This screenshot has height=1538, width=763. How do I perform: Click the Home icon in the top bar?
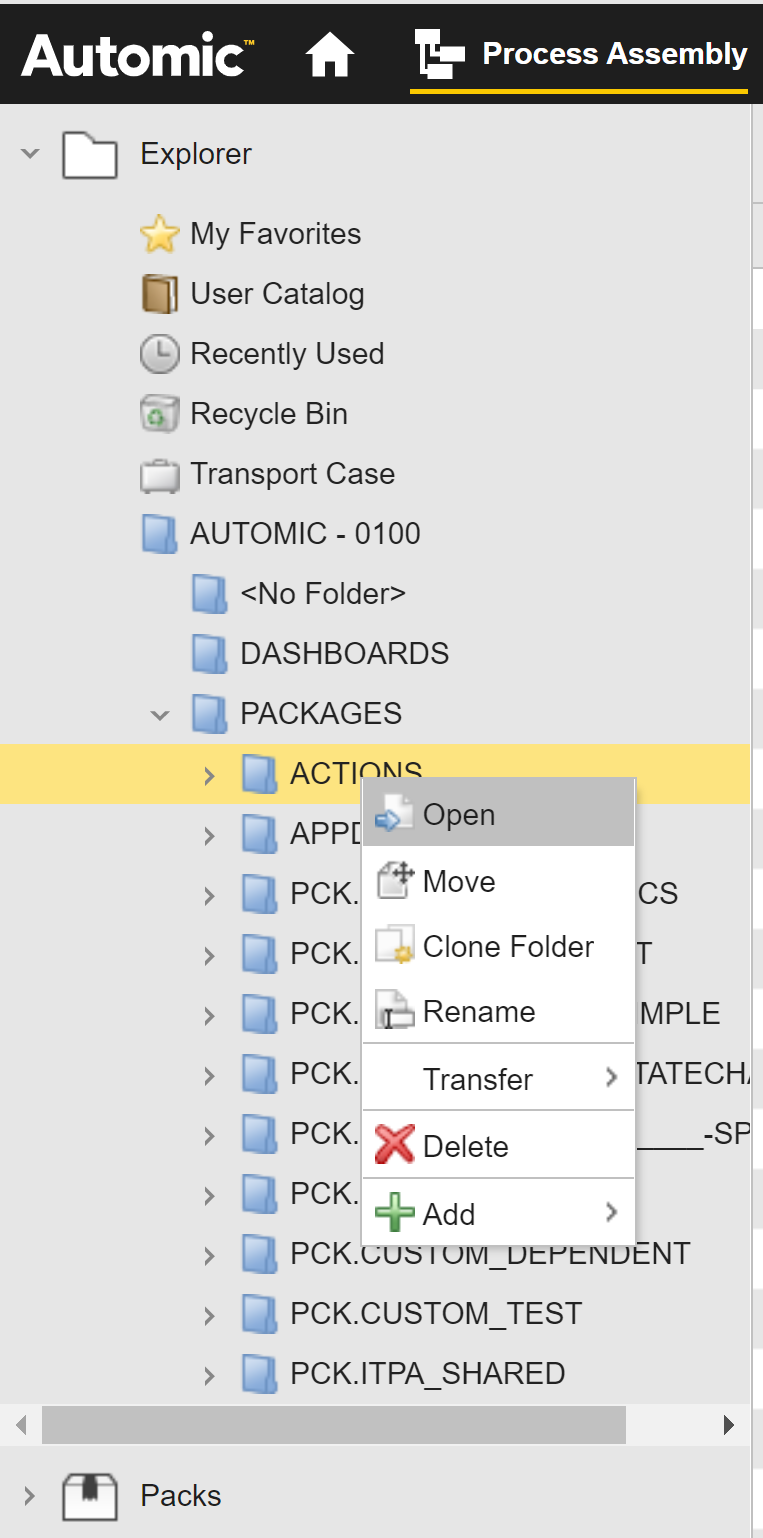(x=330, y=54)
